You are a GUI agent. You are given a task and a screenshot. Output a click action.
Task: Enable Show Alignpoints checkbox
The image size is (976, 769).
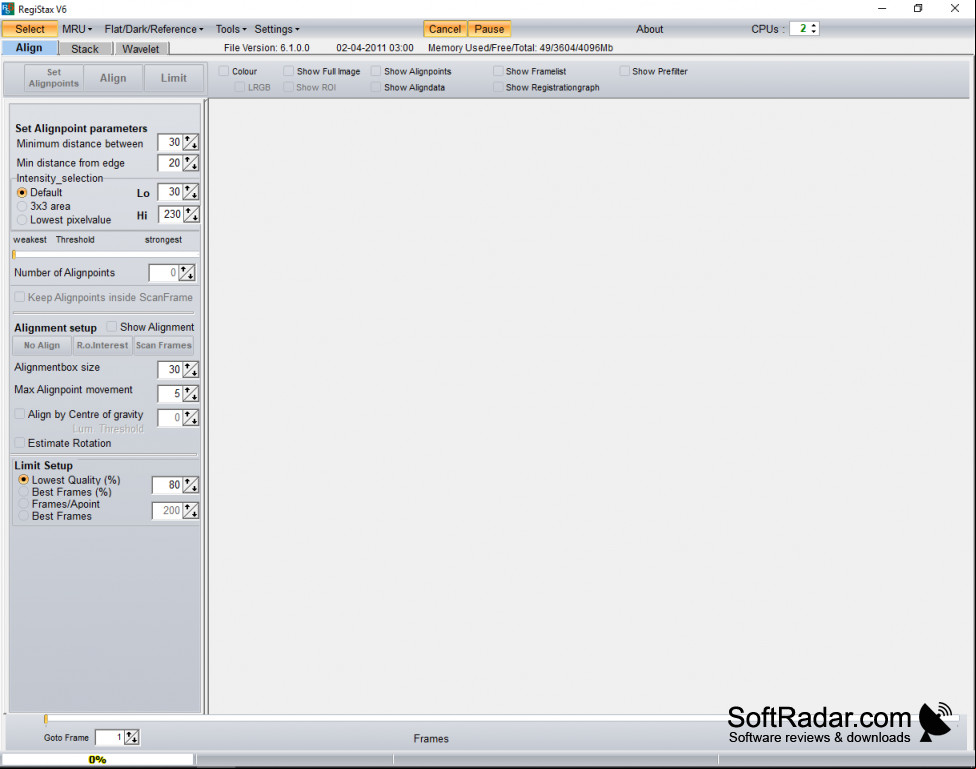click(375, 71)
